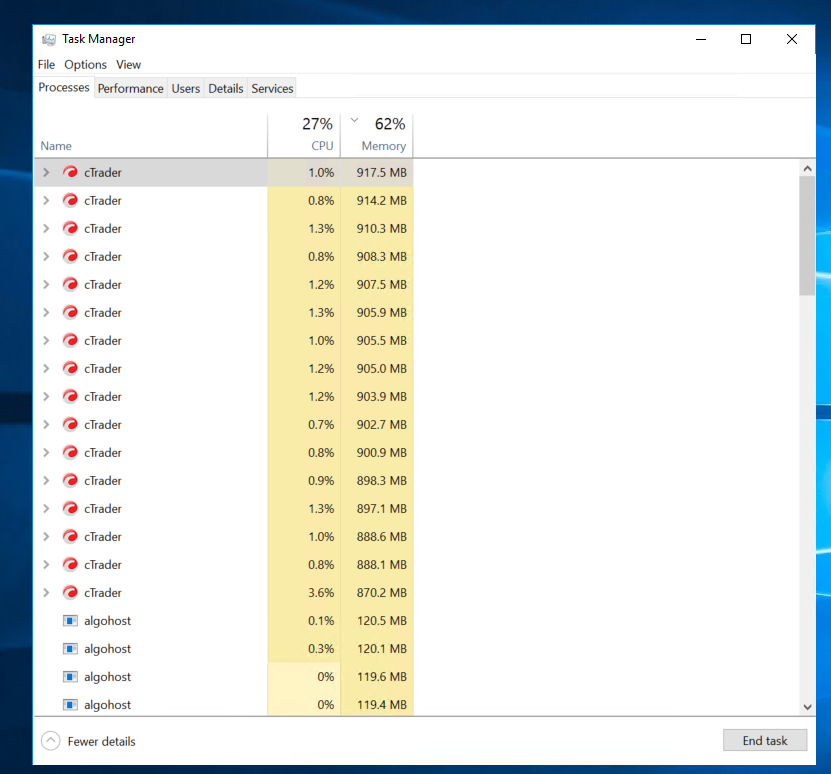The height and width of the screenshot is (774, 831).
Task: Click the cTrader icon in the 905.5 MB row
Action: 70,340
